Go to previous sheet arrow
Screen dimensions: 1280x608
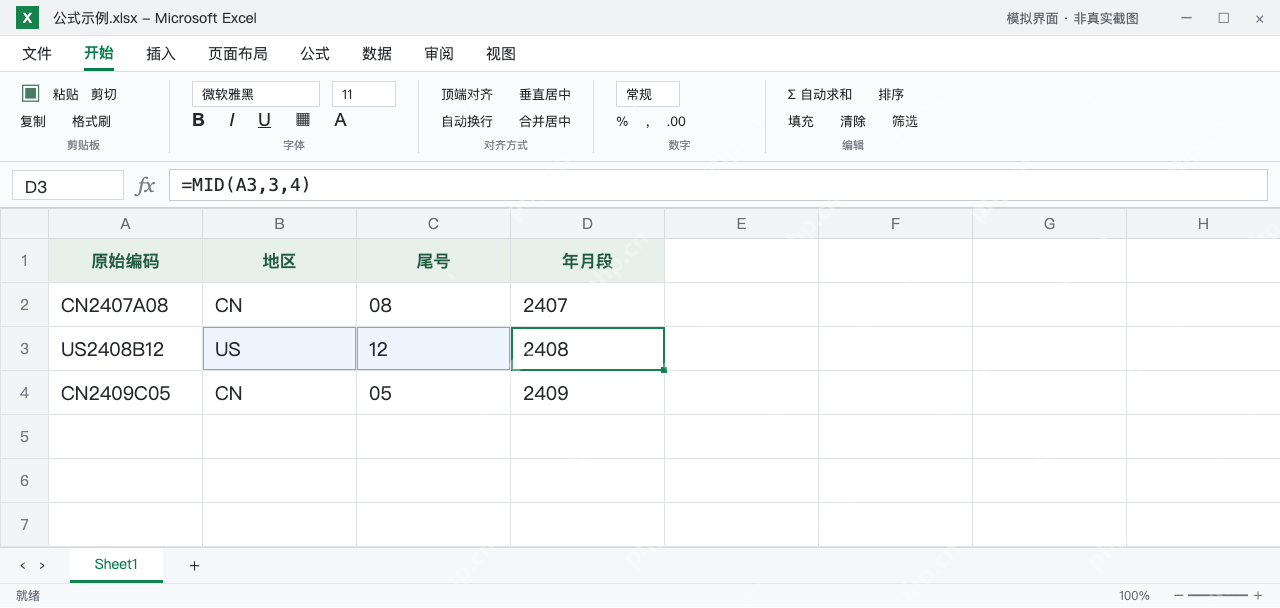pos(22,566)
